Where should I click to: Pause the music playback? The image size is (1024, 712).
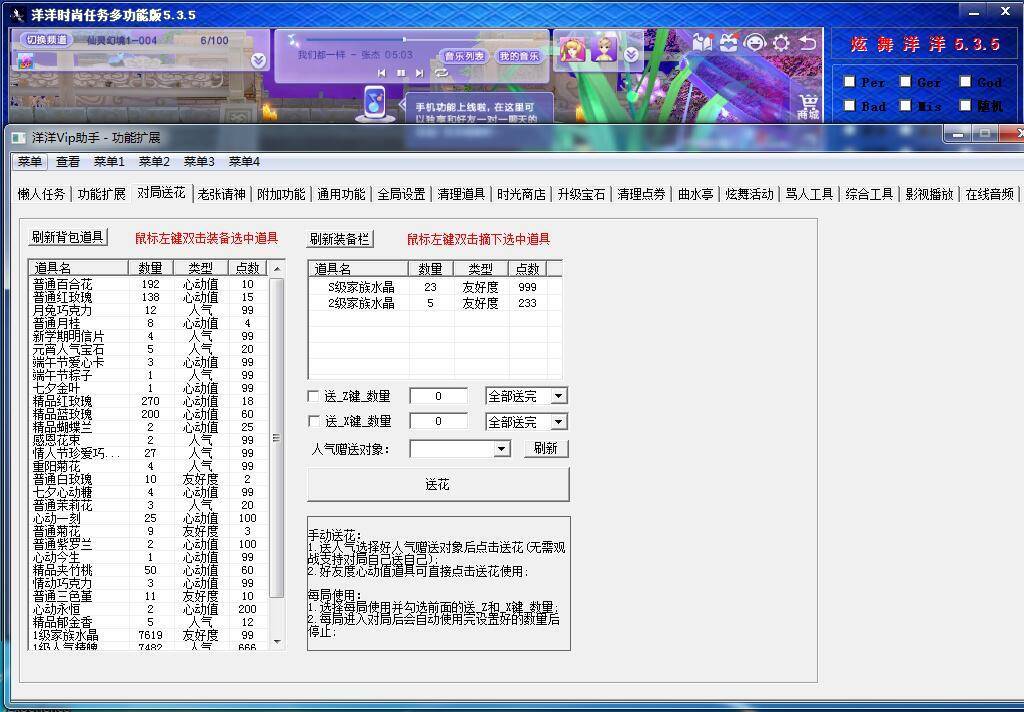coord(401,73)
